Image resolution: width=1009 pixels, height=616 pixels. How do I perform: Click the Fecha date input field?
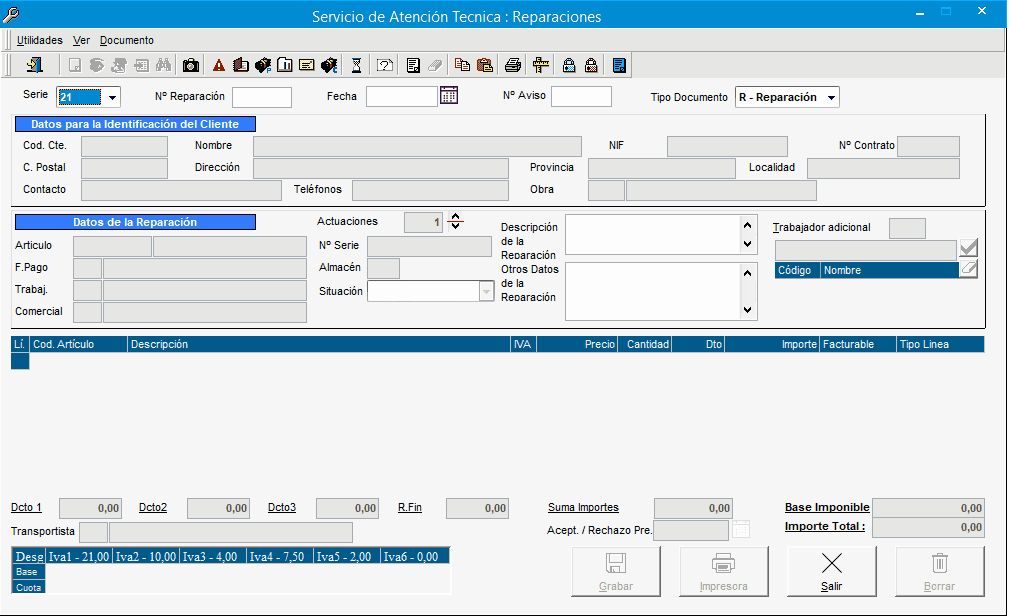coord(402,97)
